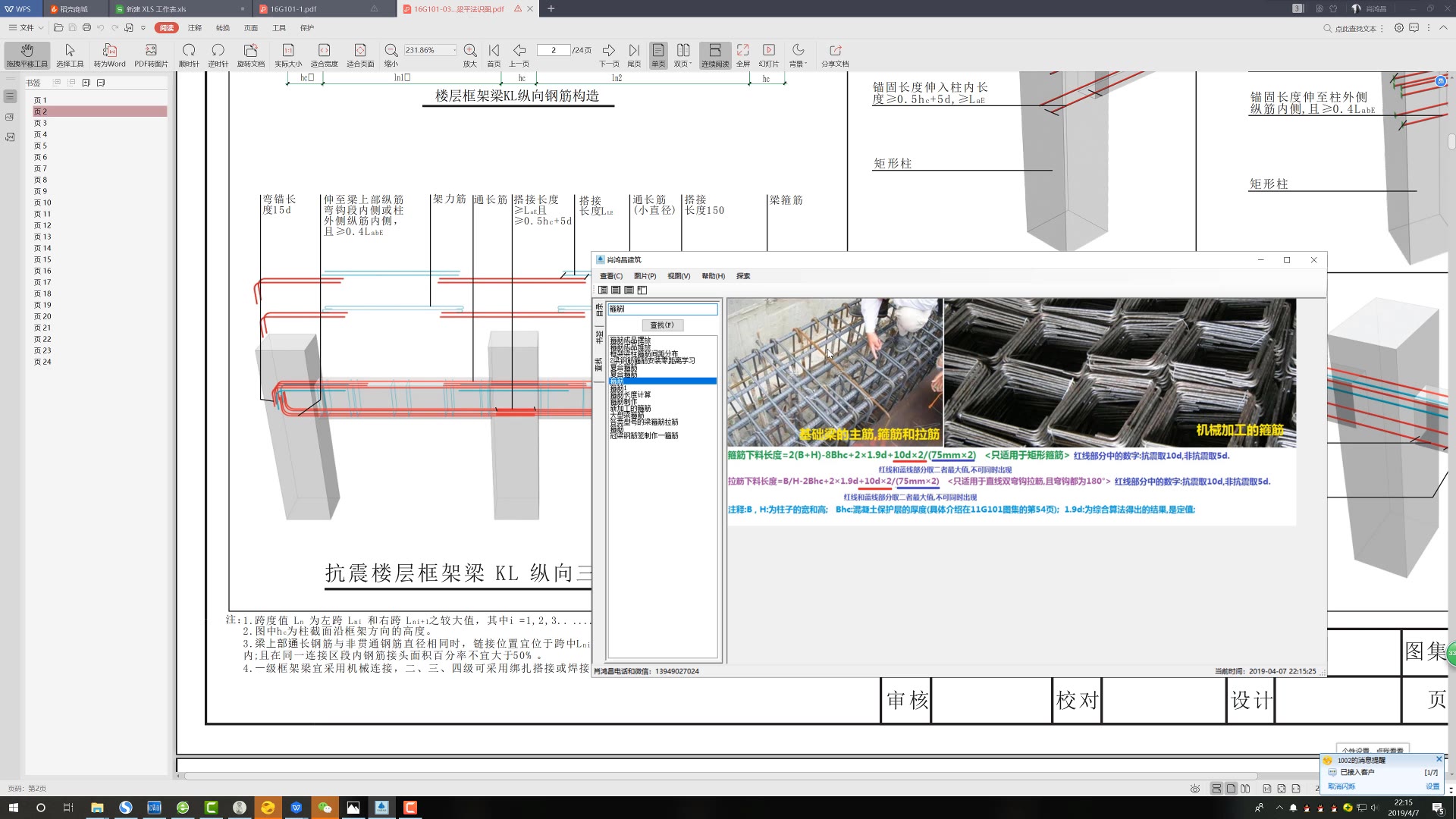Image resolution: width=1456 pixels, height=819 pixels.
Task: Select bookmark 页 10 in sidebar
Action: tap(42, 202)
